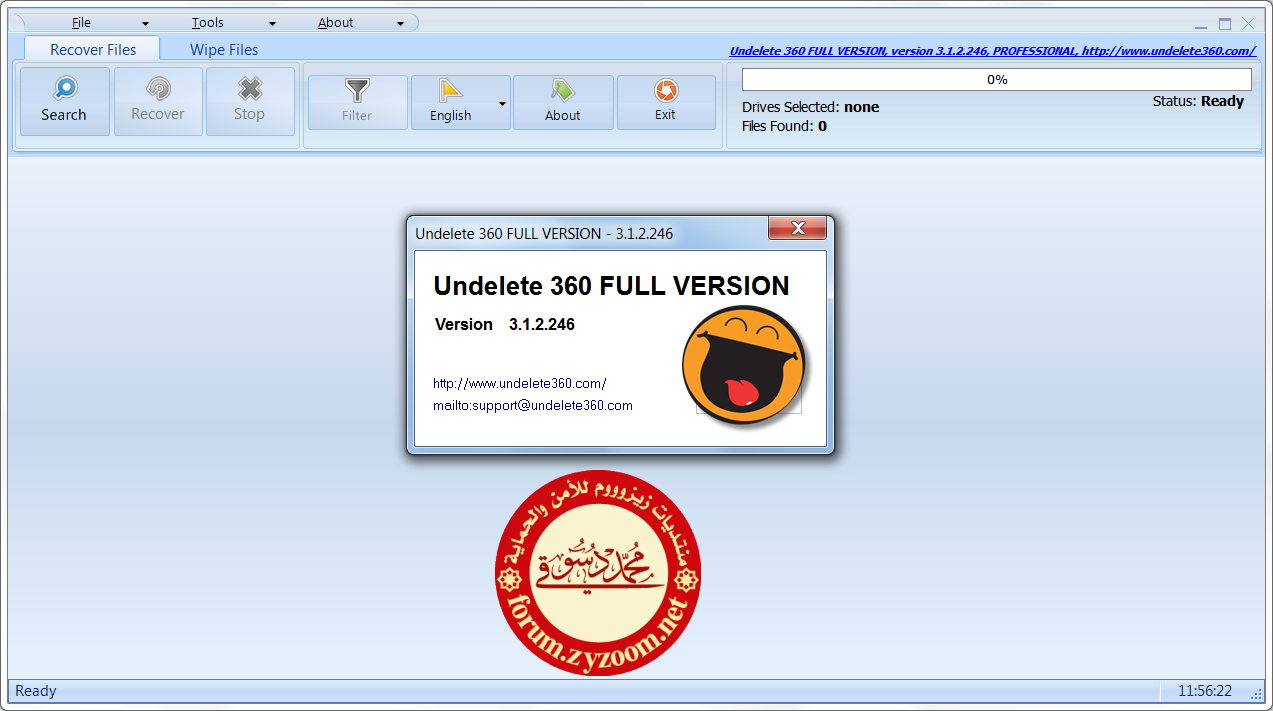The height and width of the screenshot is (711, 1273).
Task: Expand the Tools menu arrow
Action: coord(272,23)
